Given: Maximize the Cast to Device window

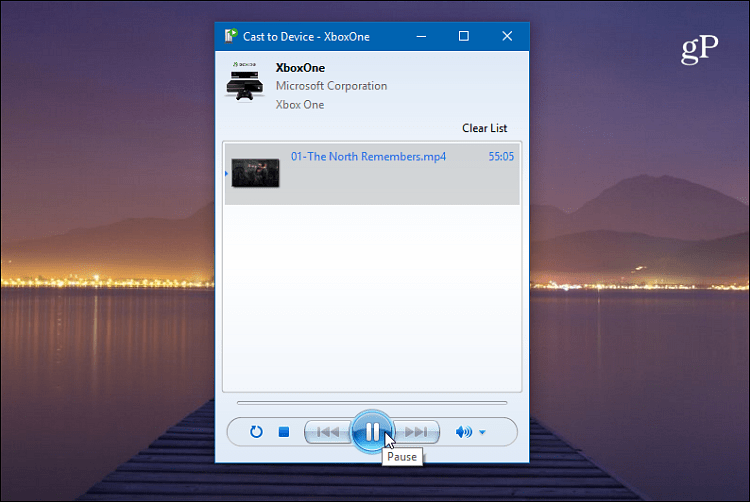Looking at the screenshot, I should pos(463,36).
